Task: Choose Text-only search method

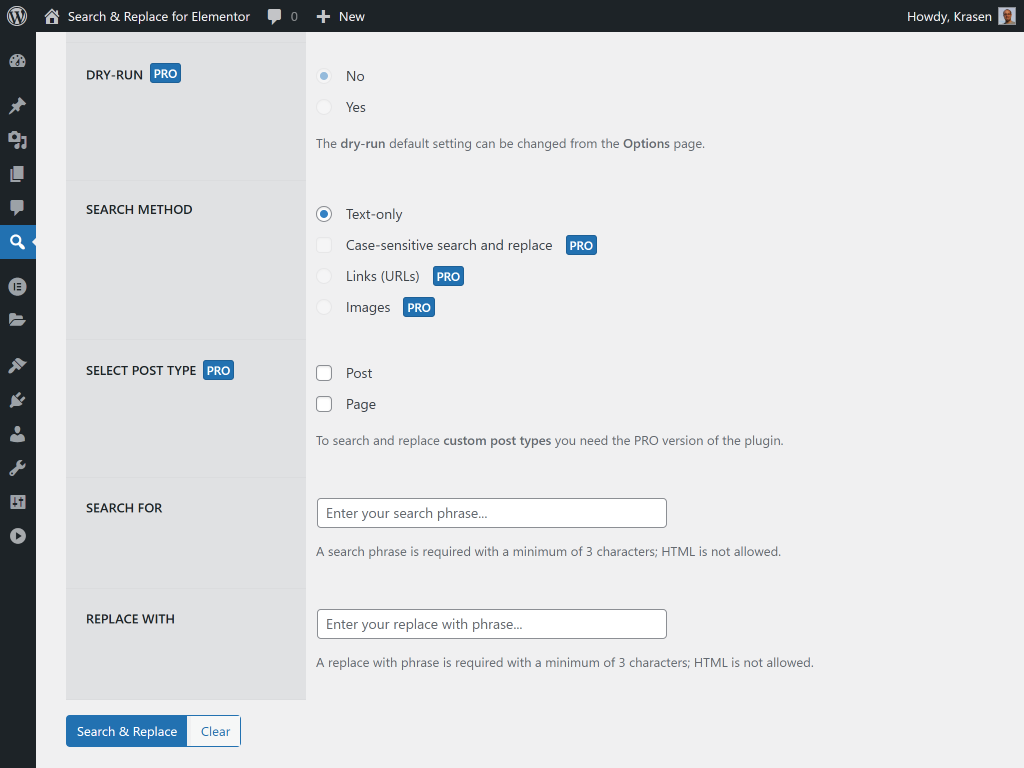Action: [x=324, y=214]
